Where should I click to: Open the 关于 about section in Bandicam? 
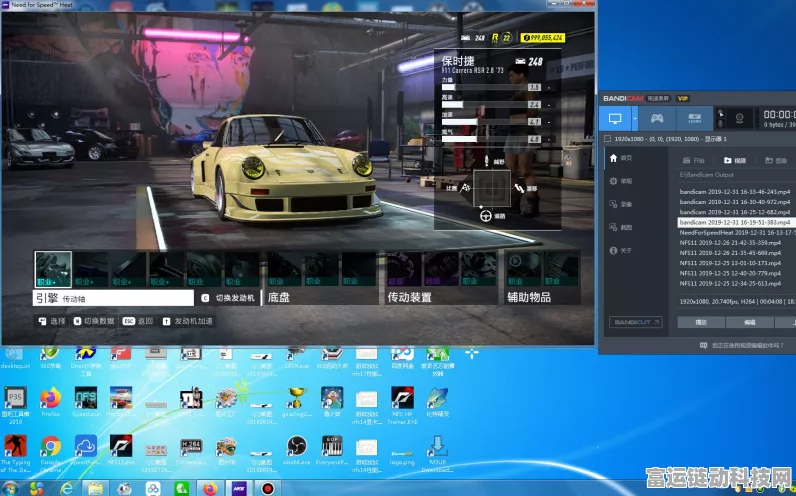point(620,250)
